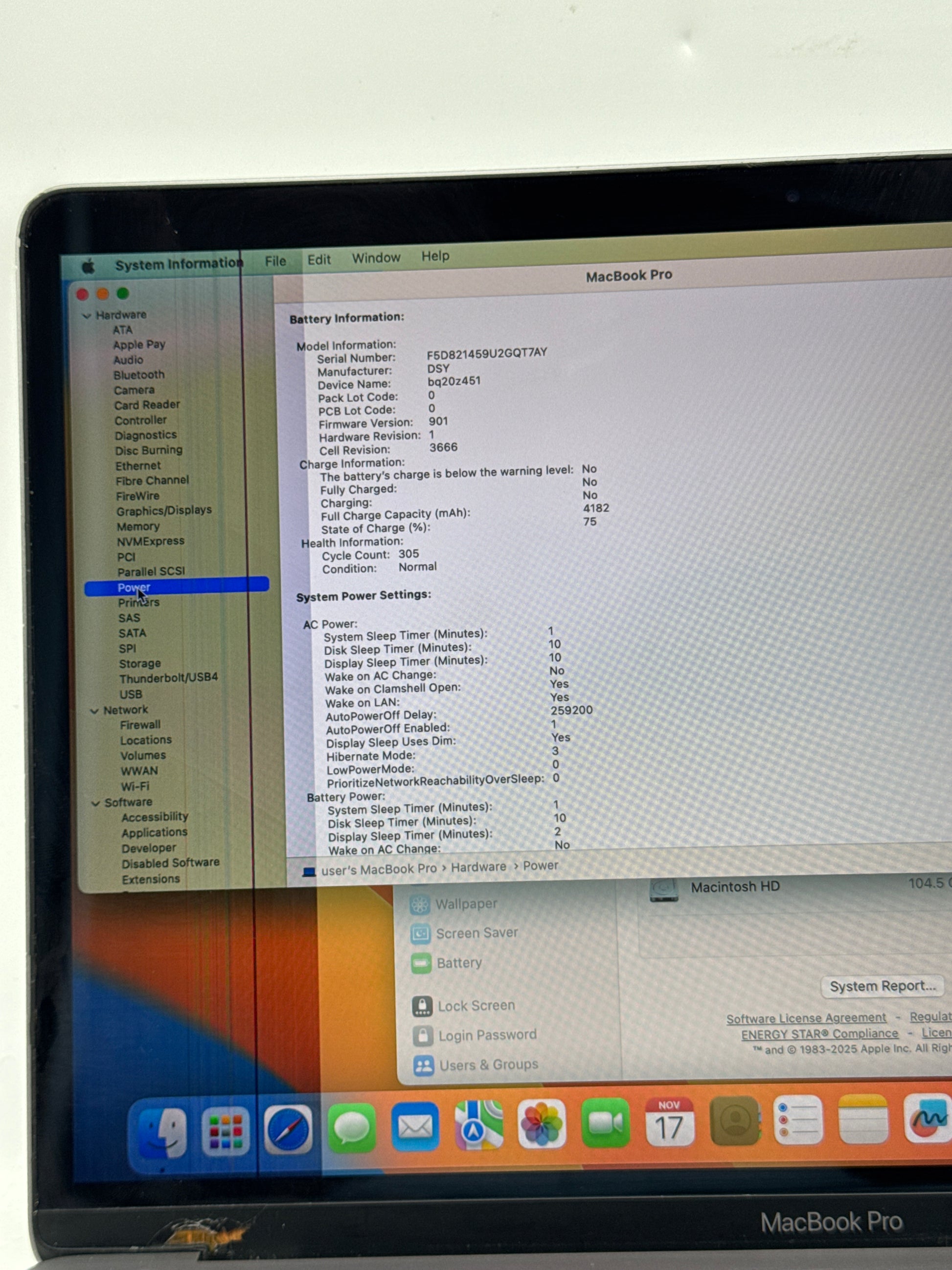Open the Launchpad dock icon
952x1270 pixels.
(226, 1130)
